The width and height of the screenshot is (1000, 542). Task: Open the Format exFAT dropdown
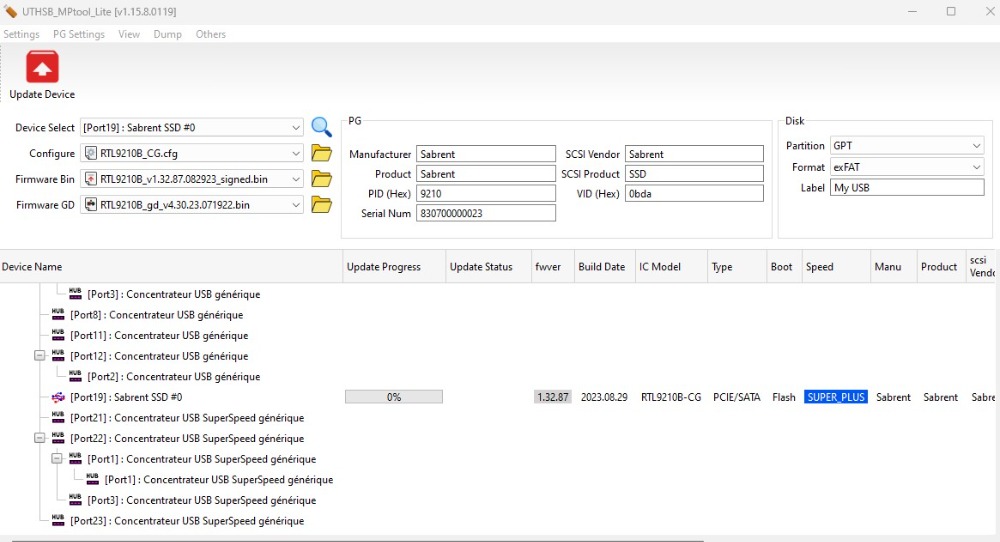coord(976,167)
